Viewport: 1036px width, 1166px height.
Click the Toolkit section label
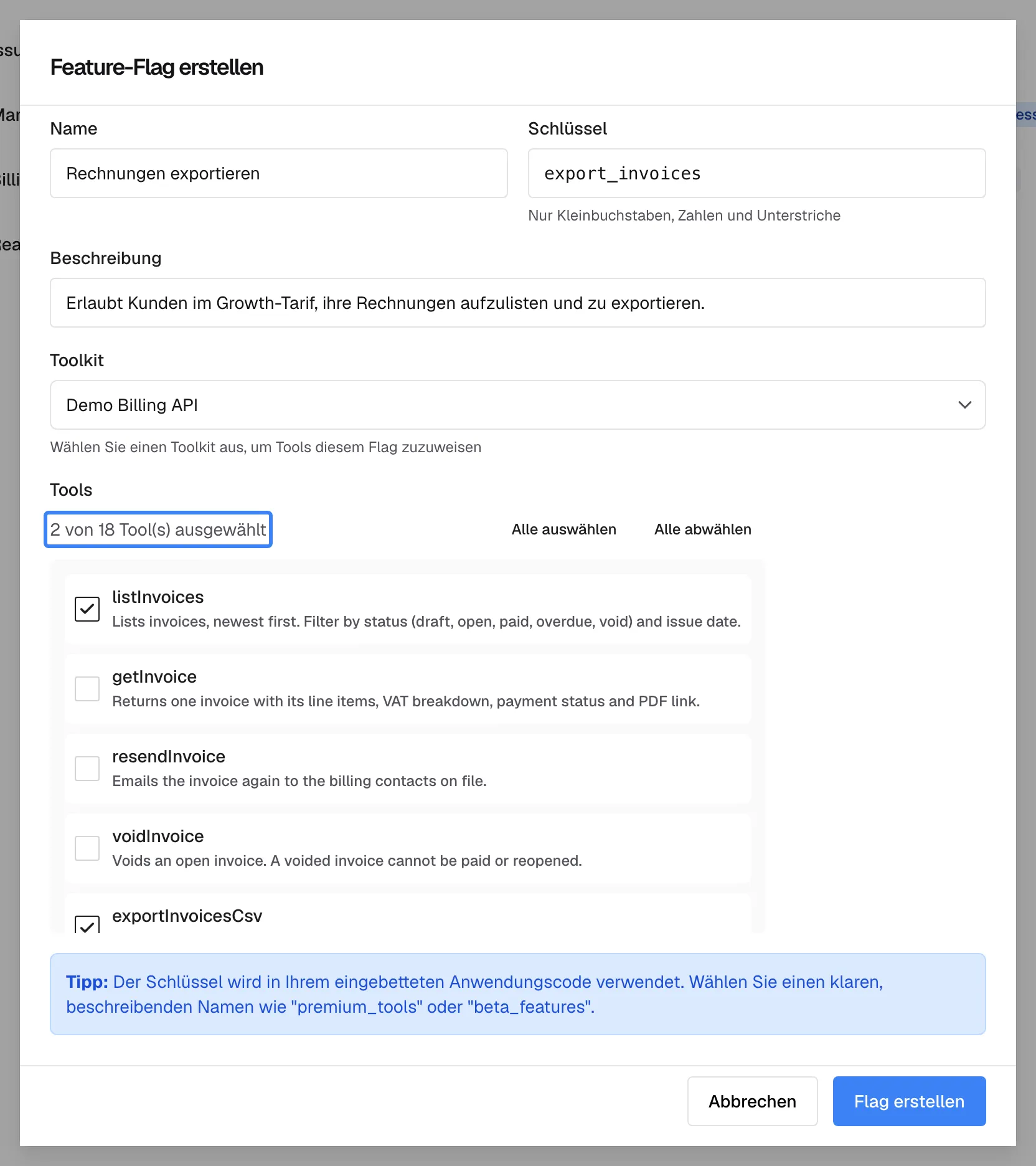(77, 360)
